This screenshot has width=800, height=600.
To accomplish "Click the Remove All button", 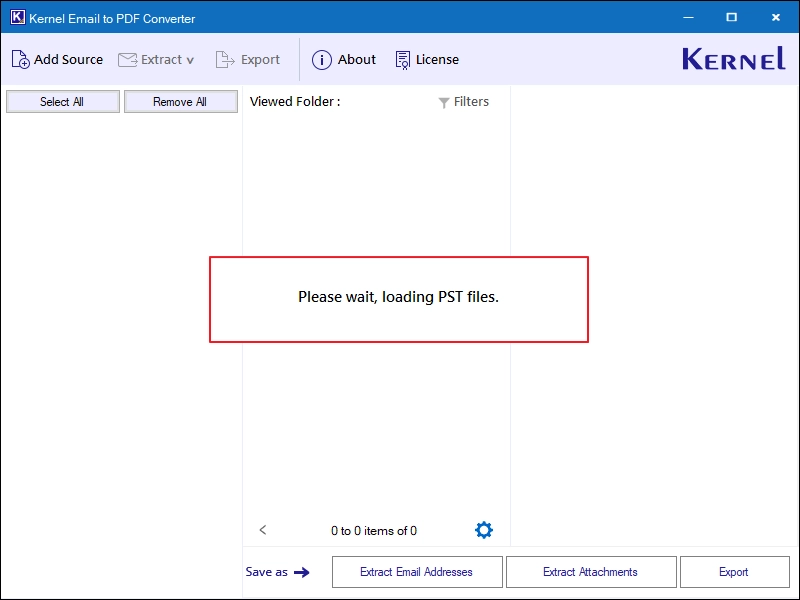I will click(181, 102).
